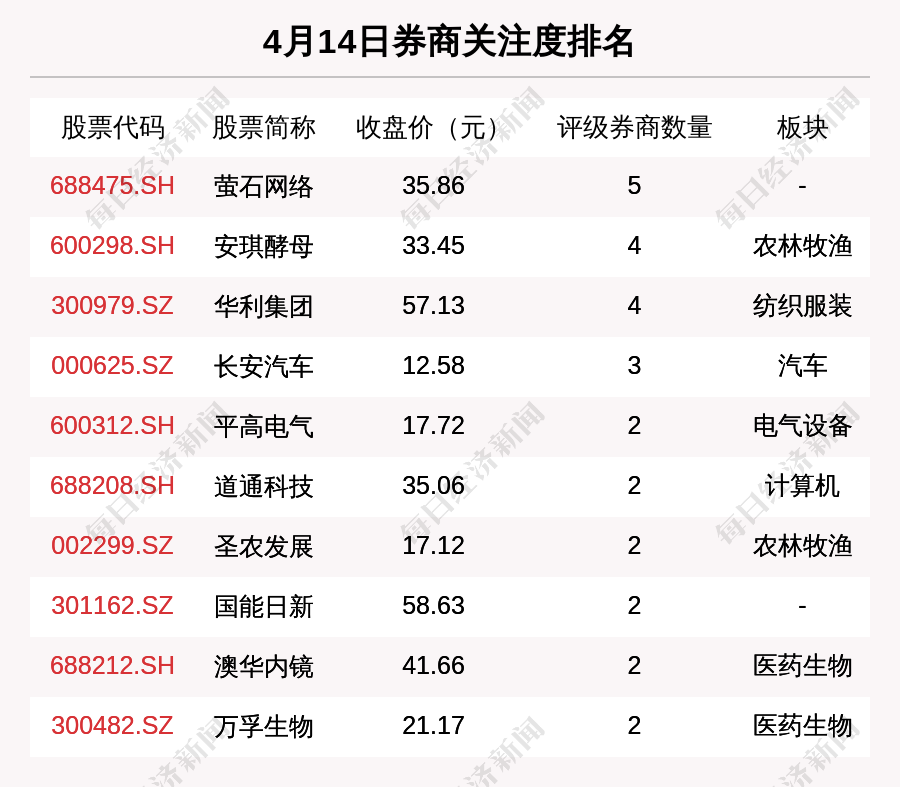Select stock code 600298.SH

tap(112, 246)
